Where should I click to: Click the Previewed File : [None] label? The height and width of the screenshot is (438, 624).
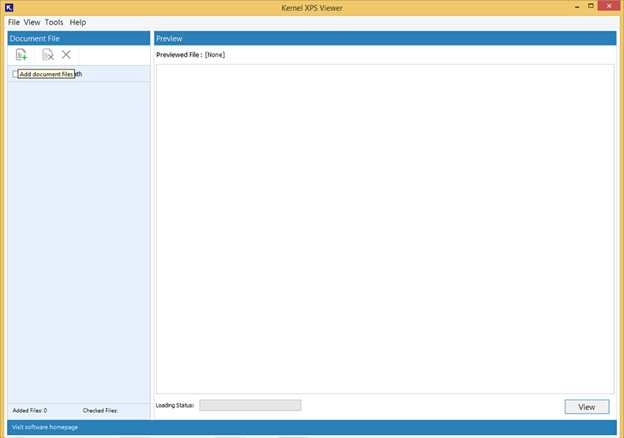[x=191, y=55]
